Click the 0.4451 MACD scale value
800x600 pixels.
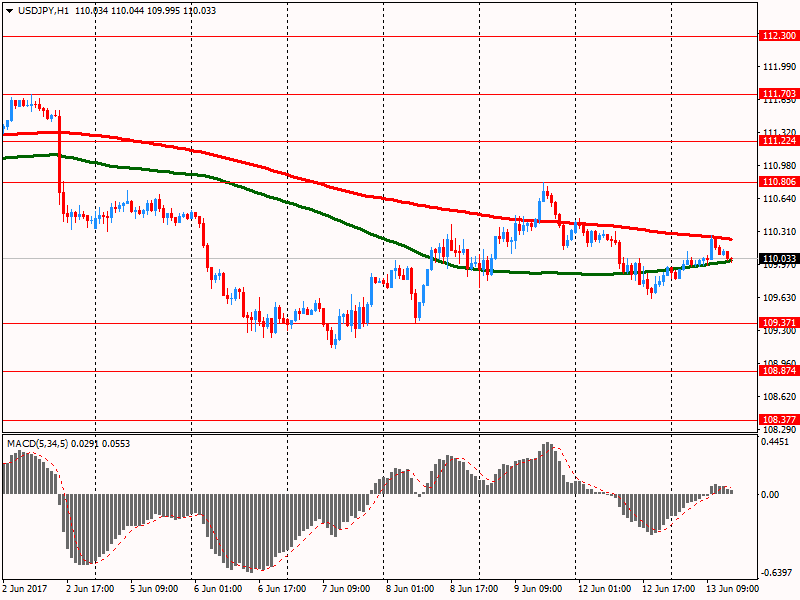(774, 442)
